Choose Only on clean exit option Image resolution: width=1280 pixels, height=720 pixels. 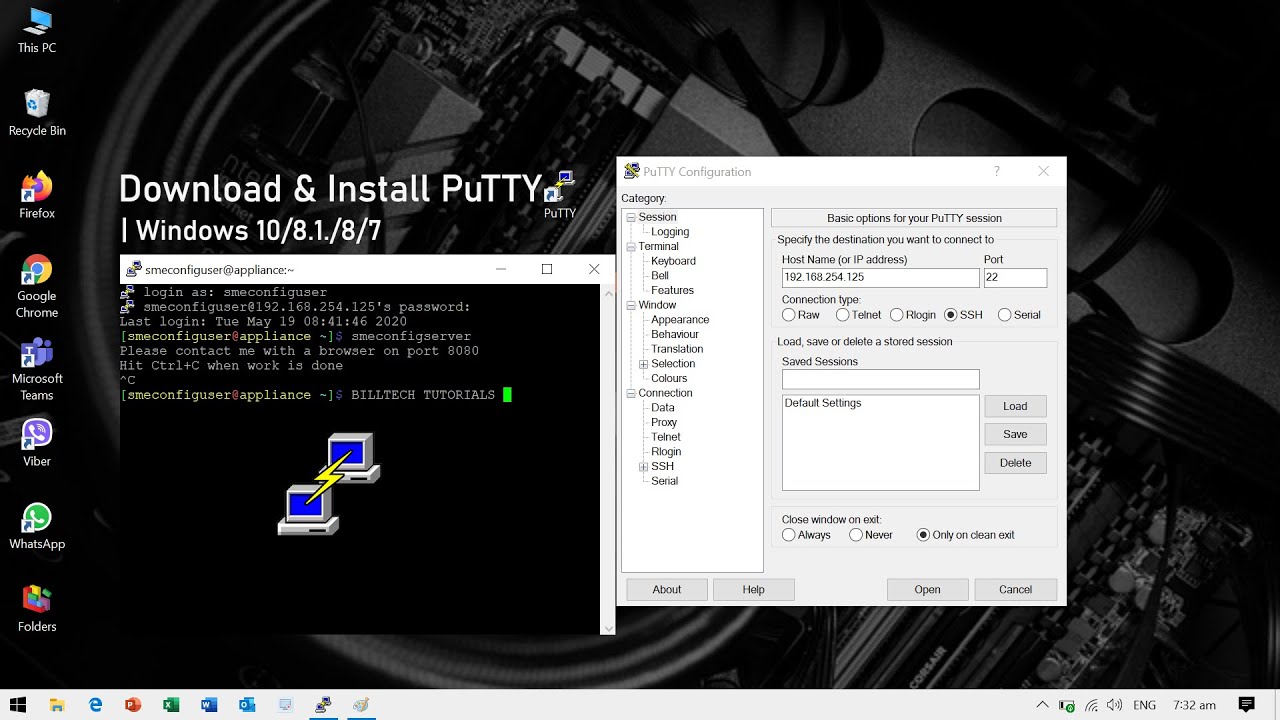923,535
